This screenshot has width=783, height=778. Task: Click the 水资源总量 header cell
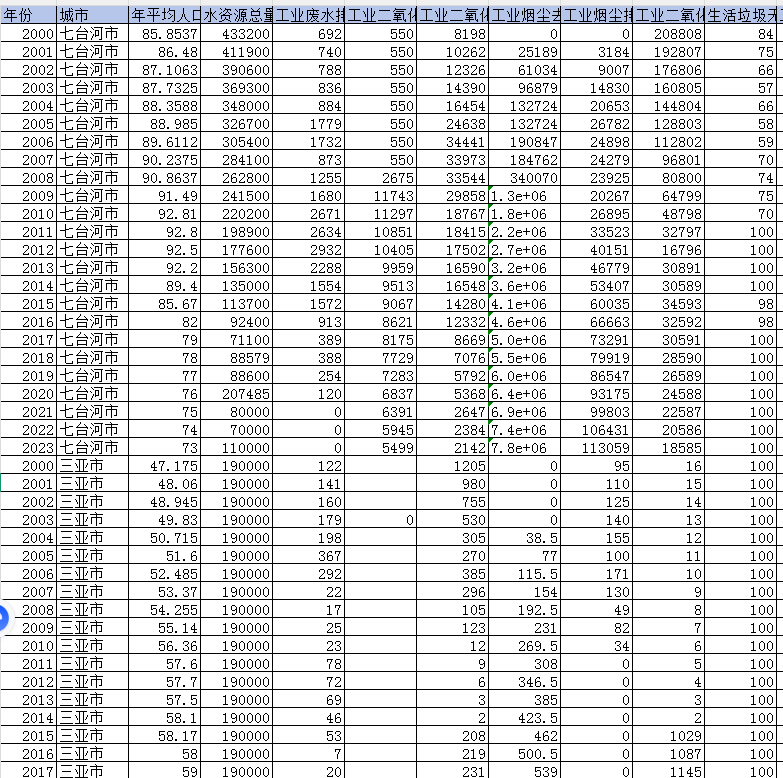[236, 15]
